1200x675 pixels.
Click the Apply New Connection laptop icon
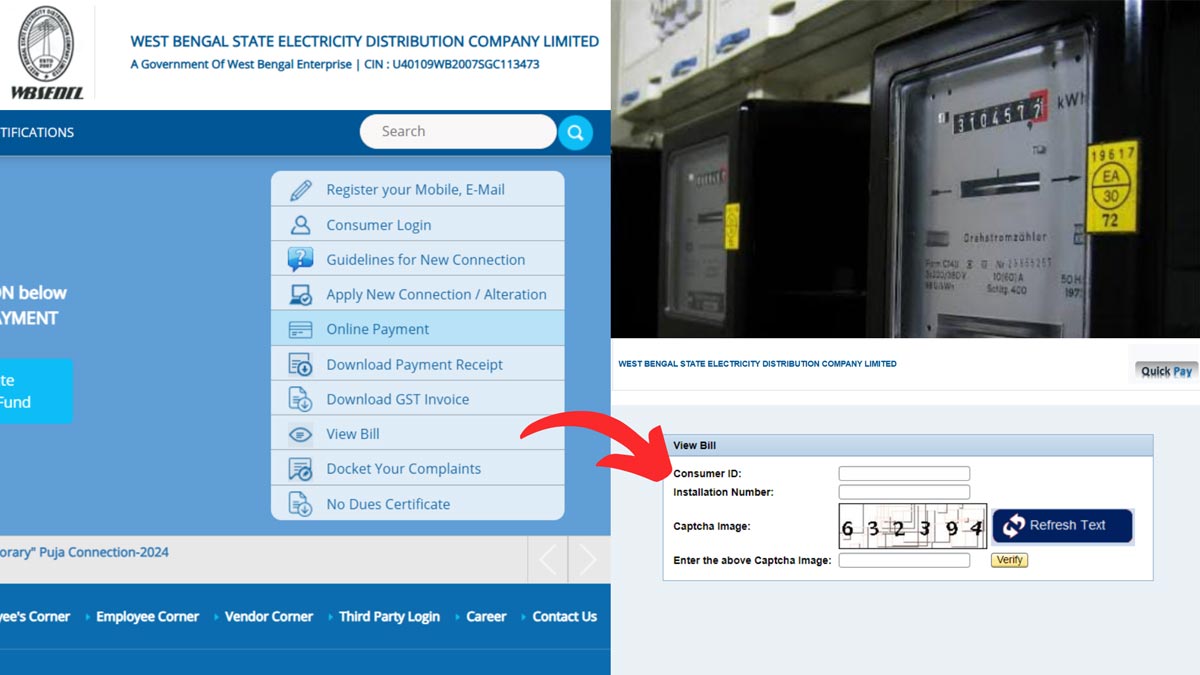301,293
